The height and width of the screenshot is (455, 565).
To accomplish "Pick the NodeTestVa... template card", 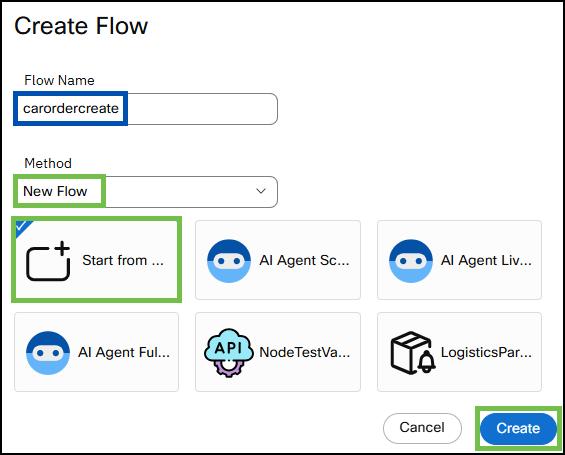I will [x=278, y=352].
